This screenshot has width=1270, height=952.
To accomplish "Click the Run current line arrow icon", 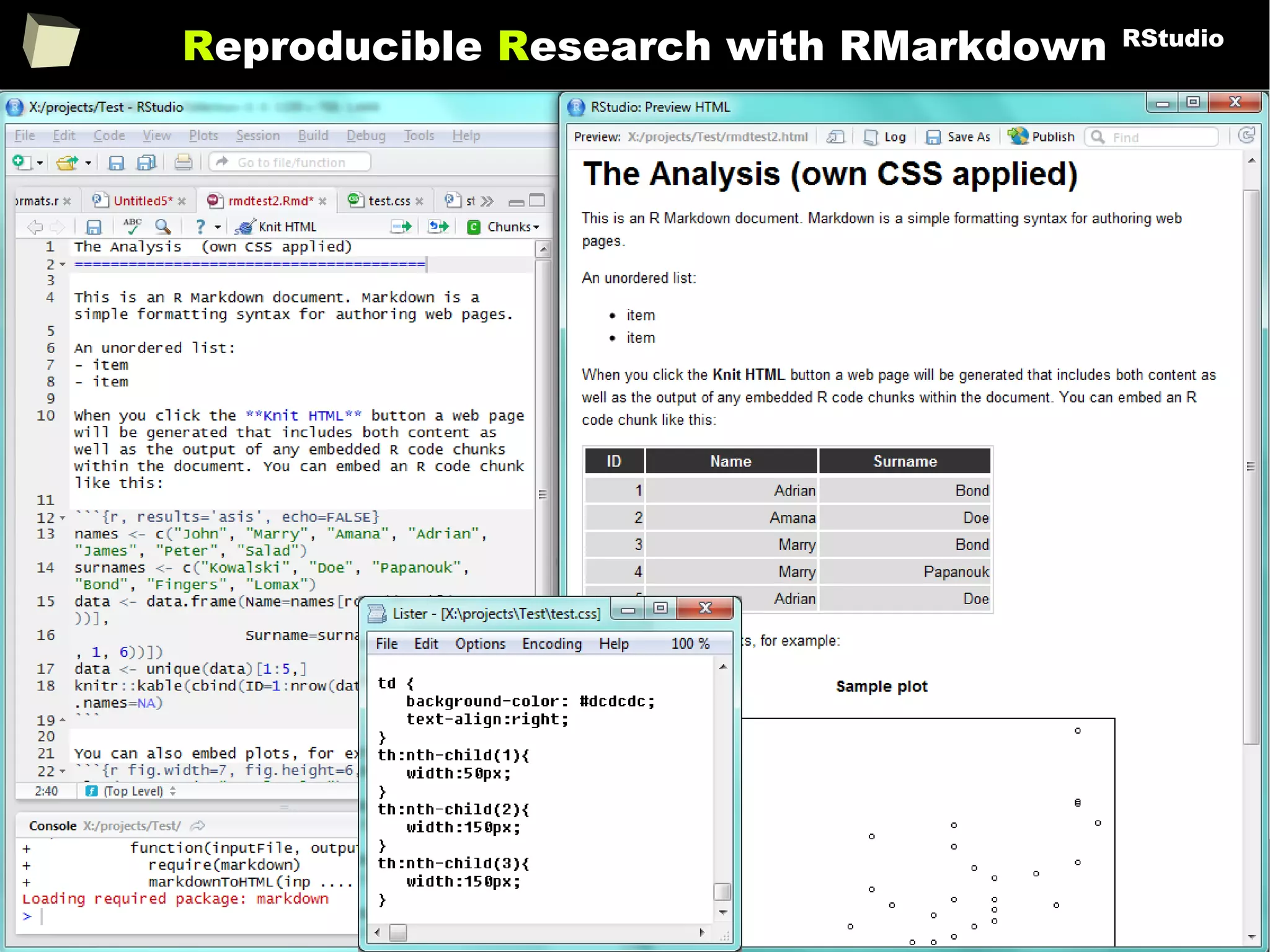I will [x=401, y=226].
